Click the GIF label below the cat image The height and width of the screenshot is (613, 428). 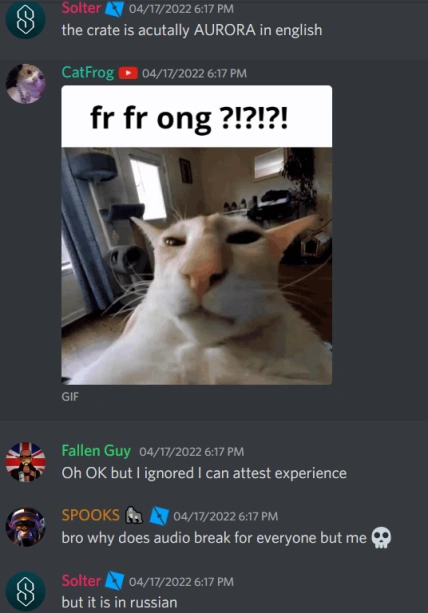coord(70,397)
